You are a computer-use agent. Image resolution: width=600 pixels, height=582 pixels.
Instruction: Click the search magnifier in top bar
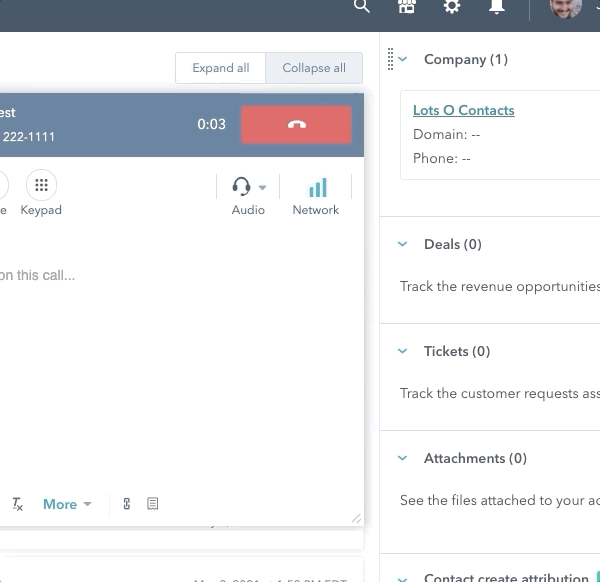362,7
